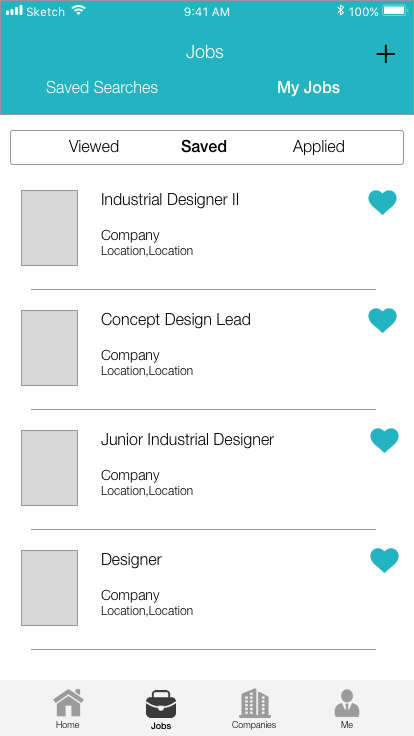Click Industrial Designer II company logo placeholder
The height and width of the screenshot is (736, 414).
tap(49, 228)
